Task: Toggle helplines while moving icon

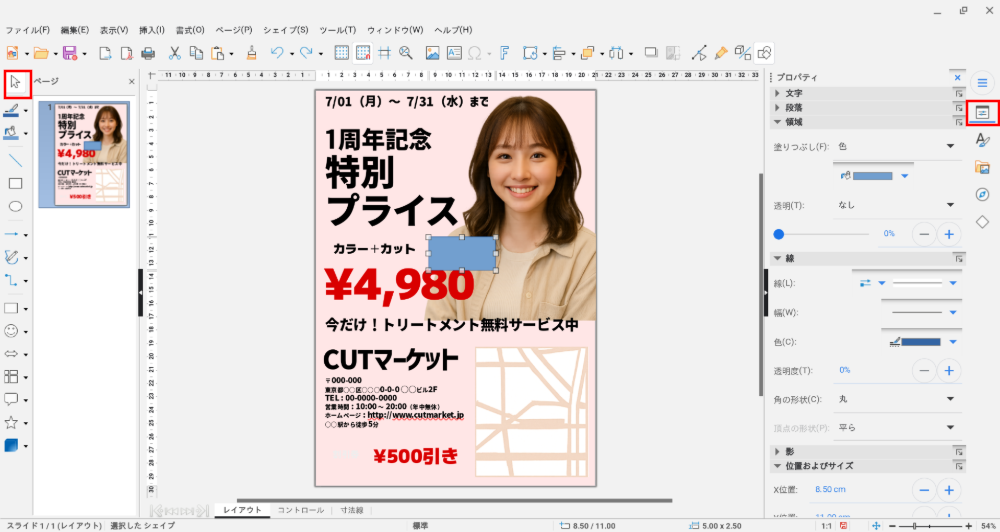Action: tap(384, 53)
